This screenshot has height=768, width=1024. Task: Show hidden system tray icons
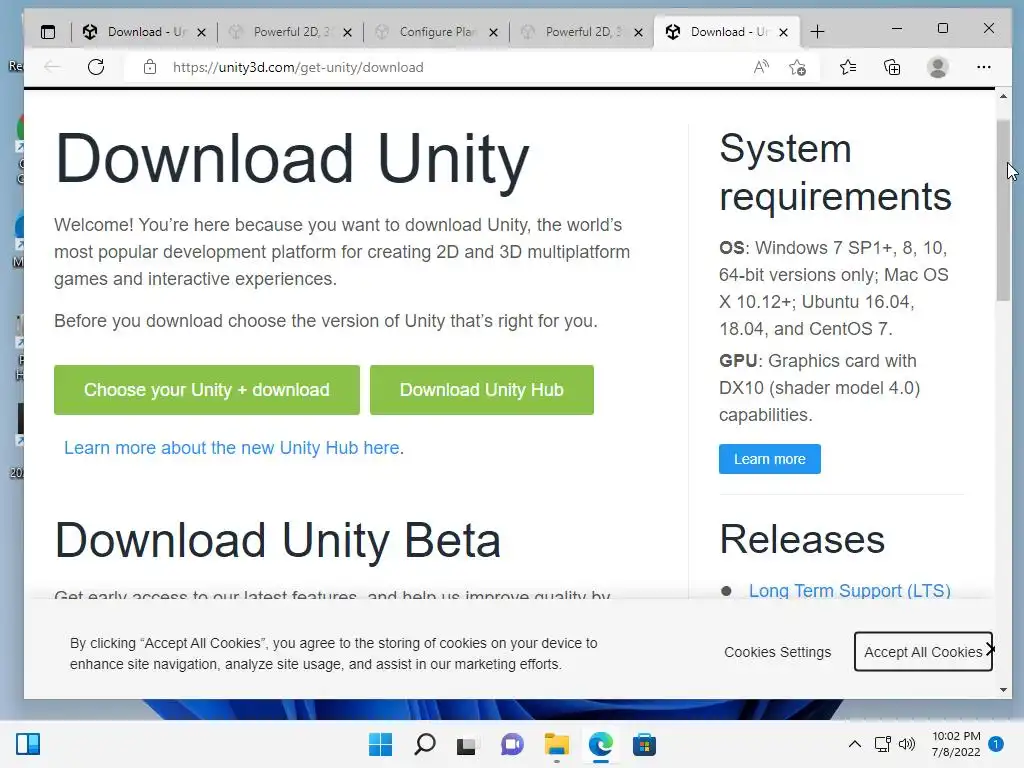click(x=854, y=744)
